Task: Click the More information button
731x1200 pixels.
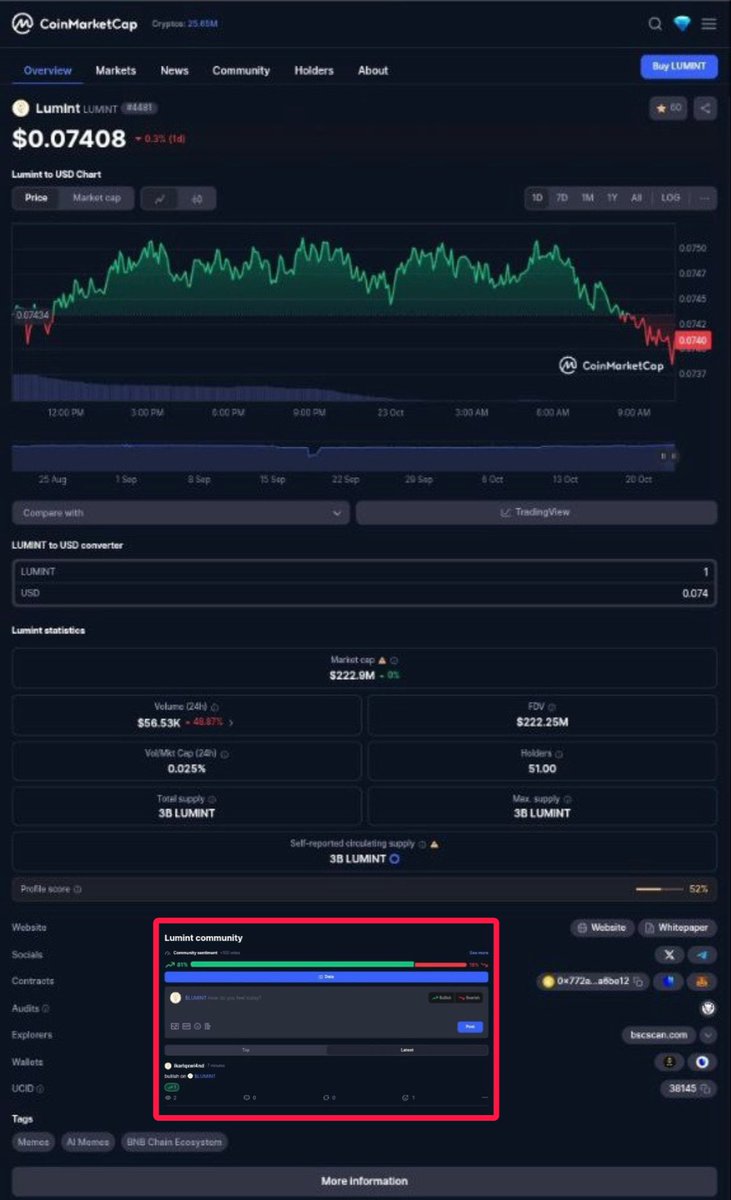Action: (x=365, y=1181)
